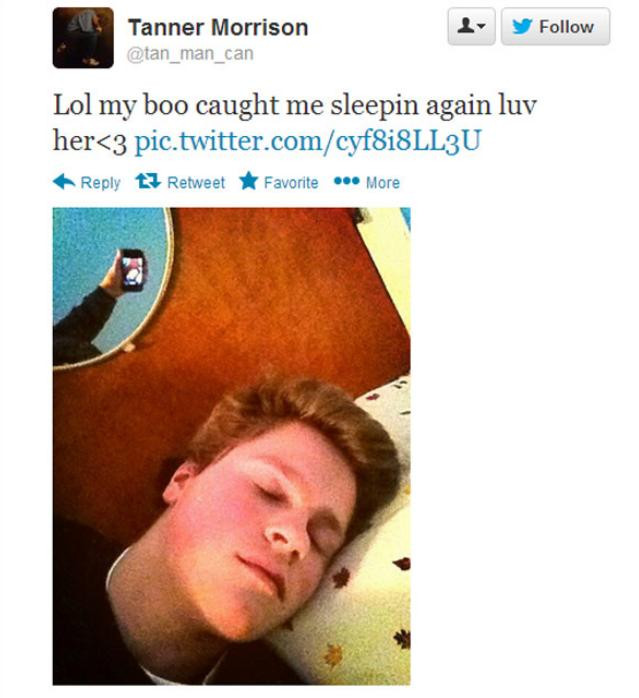
Task: Follow Tanner Morrison
Action: click(x=555, y=26)
